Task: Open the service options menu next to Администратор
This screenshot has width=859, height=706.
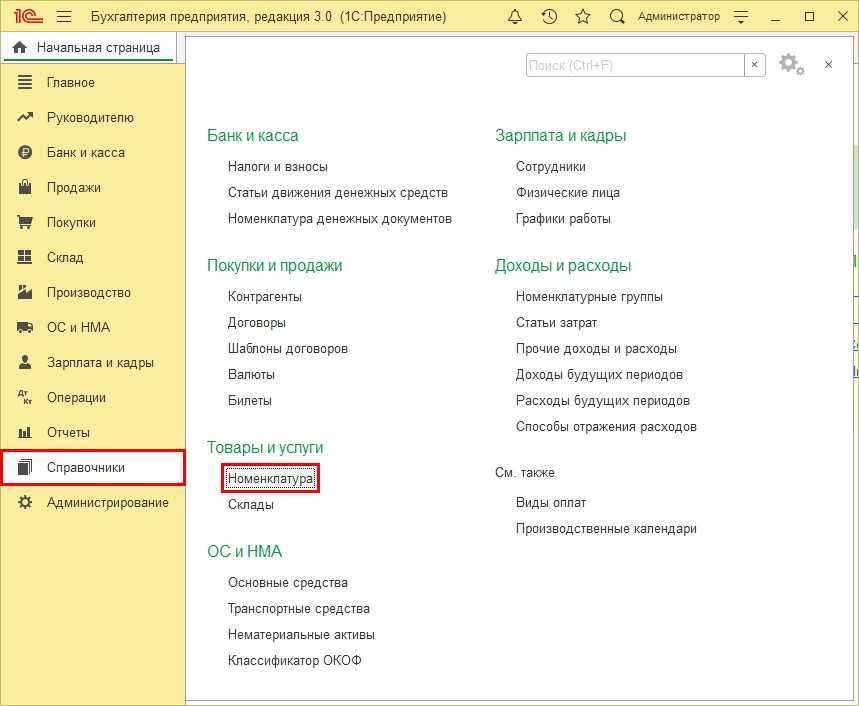Action: [740, 17]
